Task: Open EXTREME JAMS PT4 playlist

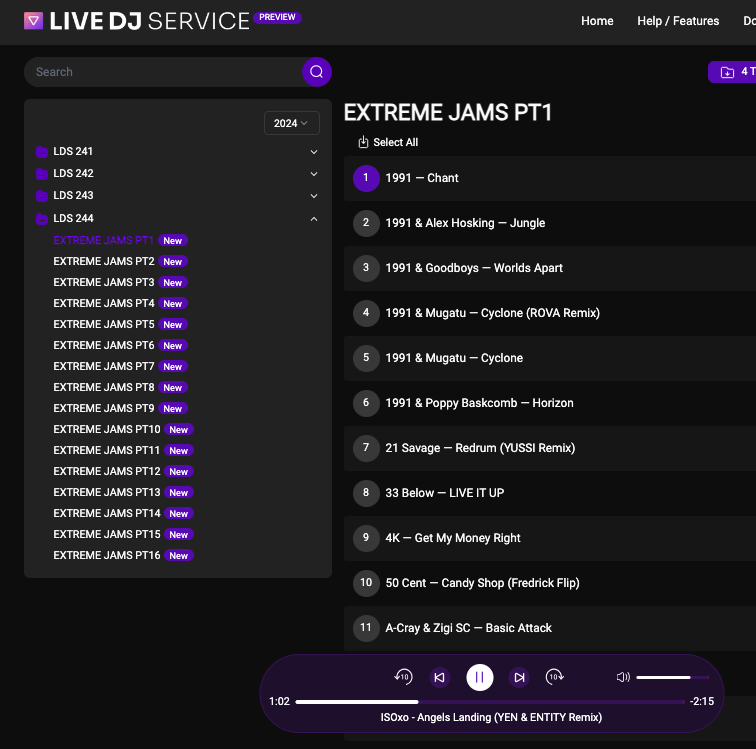Action: [x=104, y=303]
